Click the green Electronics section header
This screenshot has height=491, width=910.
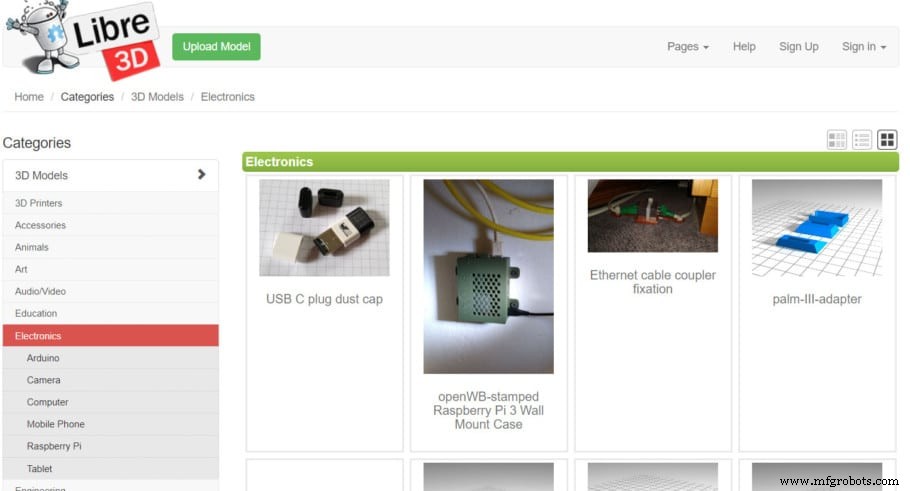click(x=570, y=162)
